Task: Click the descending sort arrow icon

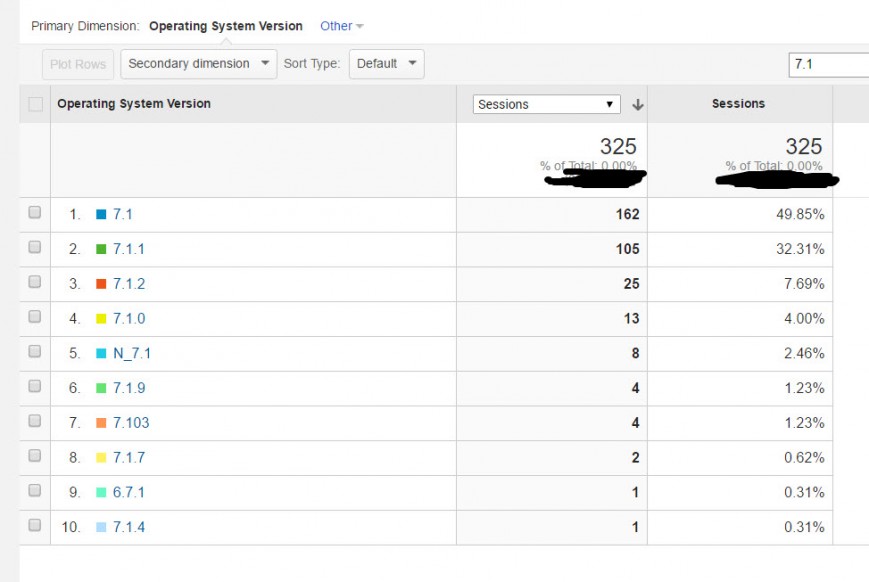Action: coord(638,105)
